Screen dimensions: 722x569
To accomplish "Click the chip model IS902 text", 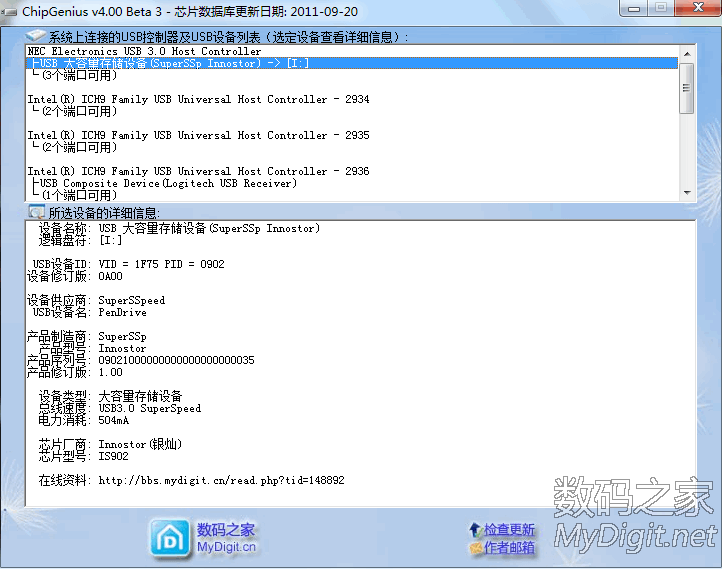I will 113,456.
